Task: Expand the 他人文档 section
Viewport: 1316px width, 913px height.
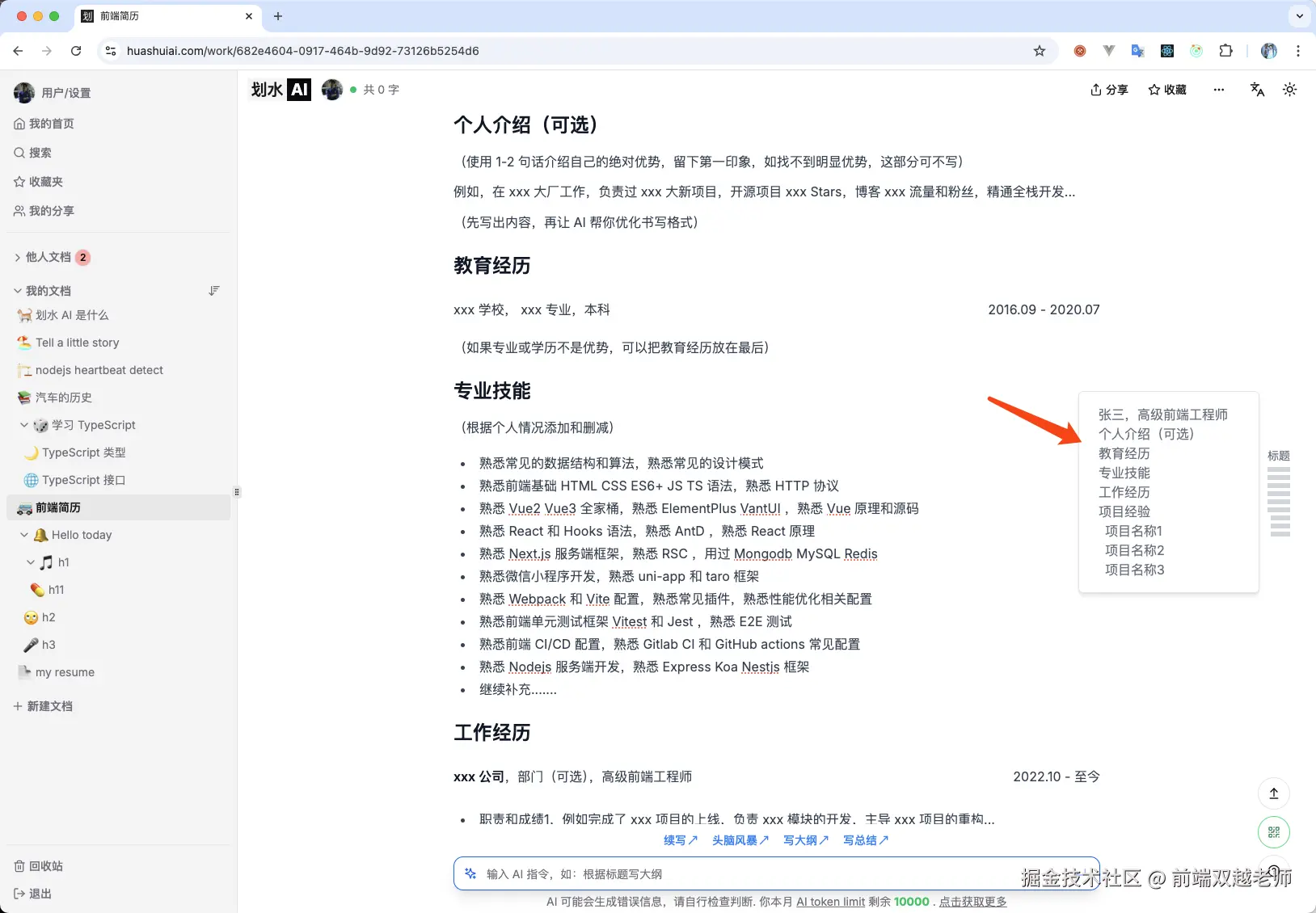Action: tap(18, 257)
